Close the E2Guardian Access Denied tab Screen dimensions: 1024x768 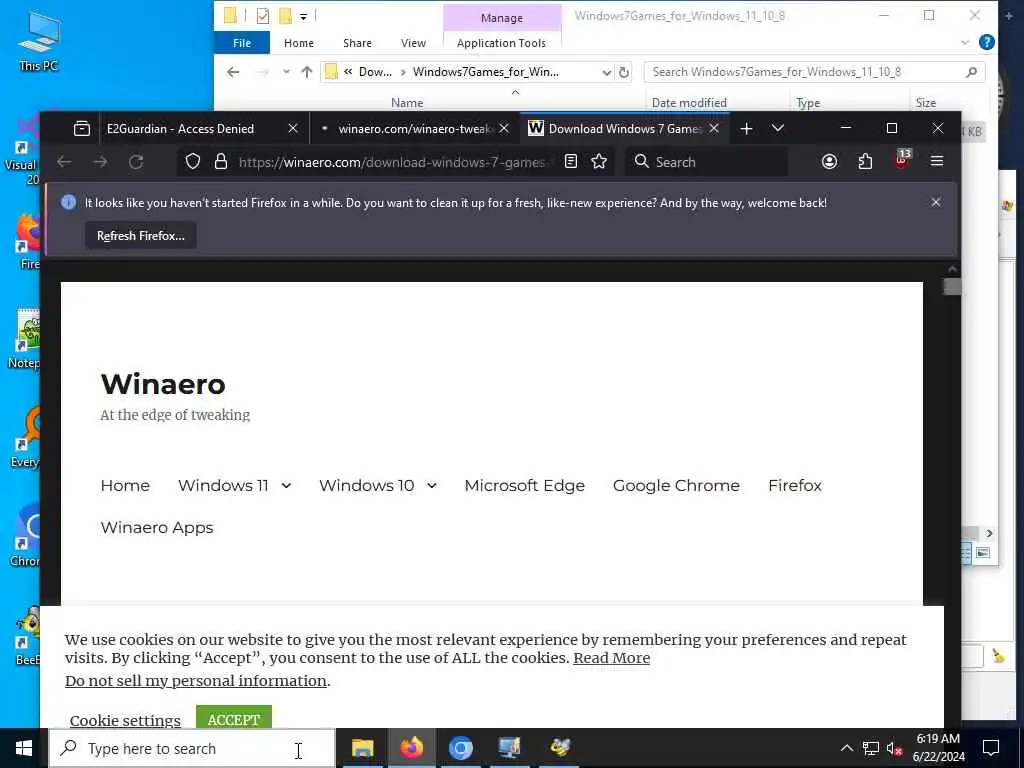[293, 129]
